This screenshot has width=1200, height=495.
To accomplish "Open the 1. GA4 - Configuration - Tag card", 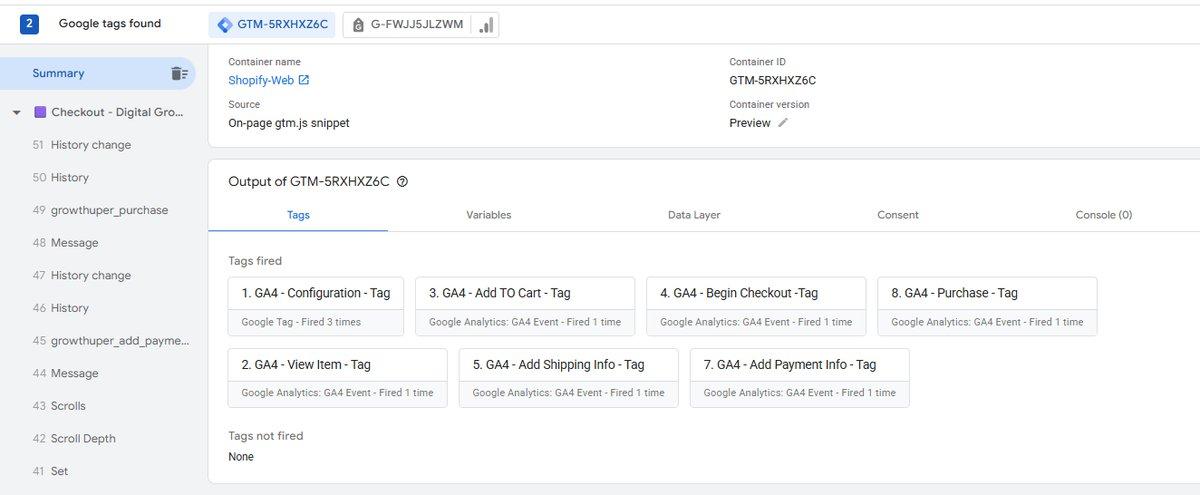I will (x=316, y=306).
